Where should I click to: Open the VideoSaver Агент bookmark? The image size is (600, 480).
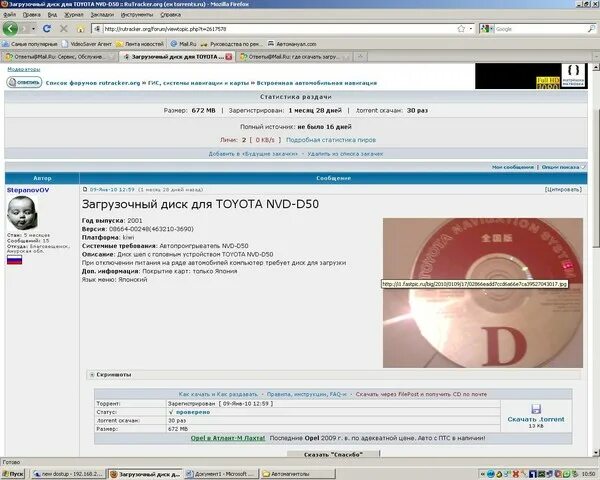click(87, 44)
